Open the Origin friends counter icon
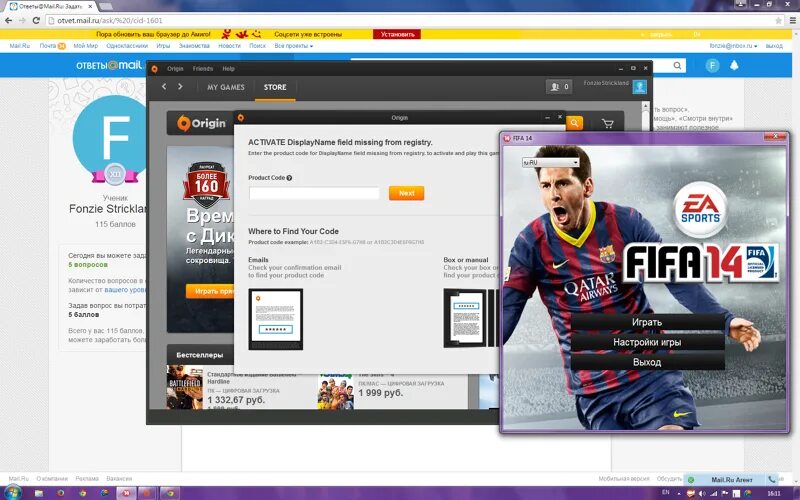 tap(559, 87)
